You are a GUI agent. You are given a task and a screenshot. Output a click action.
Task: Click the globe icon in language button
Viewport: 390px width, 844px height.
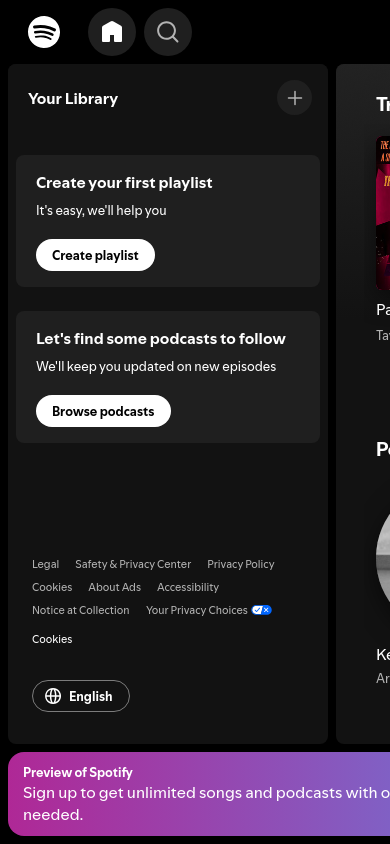coord(53,696)
